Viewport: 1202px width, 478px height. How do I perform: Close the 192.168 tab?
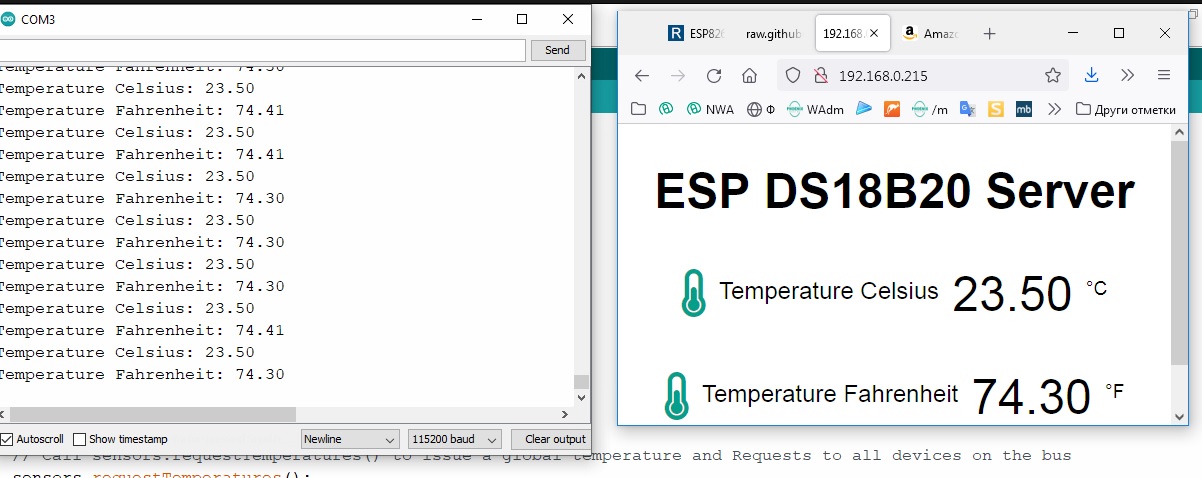tap(875, 33)
